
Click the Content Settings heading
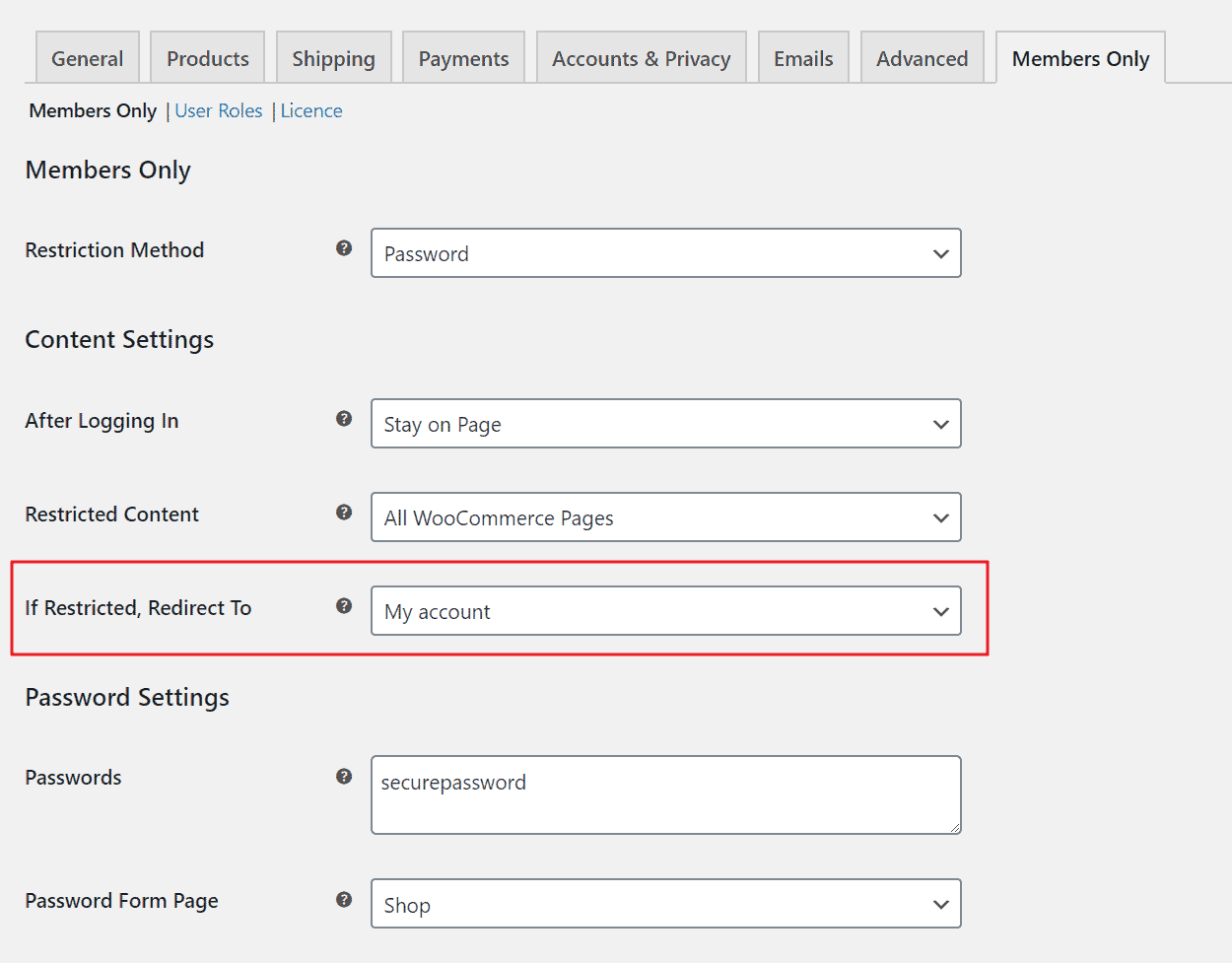pyautogui.click(x=119, y=340)
